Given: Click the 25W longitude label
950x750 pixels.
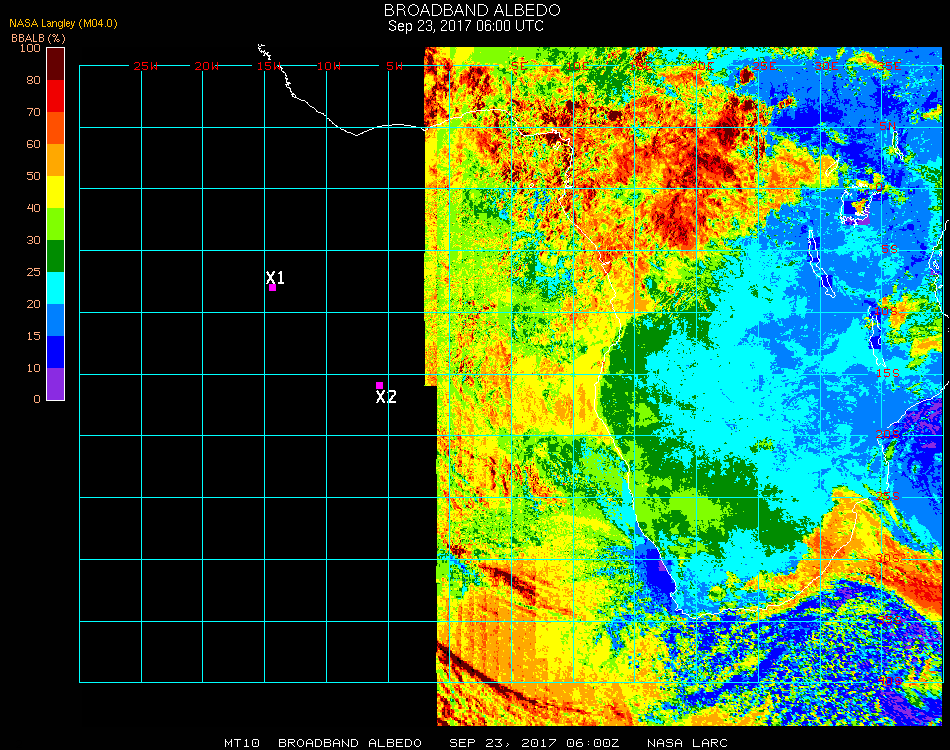Looking at the screenshot, I should coord(146,66).
